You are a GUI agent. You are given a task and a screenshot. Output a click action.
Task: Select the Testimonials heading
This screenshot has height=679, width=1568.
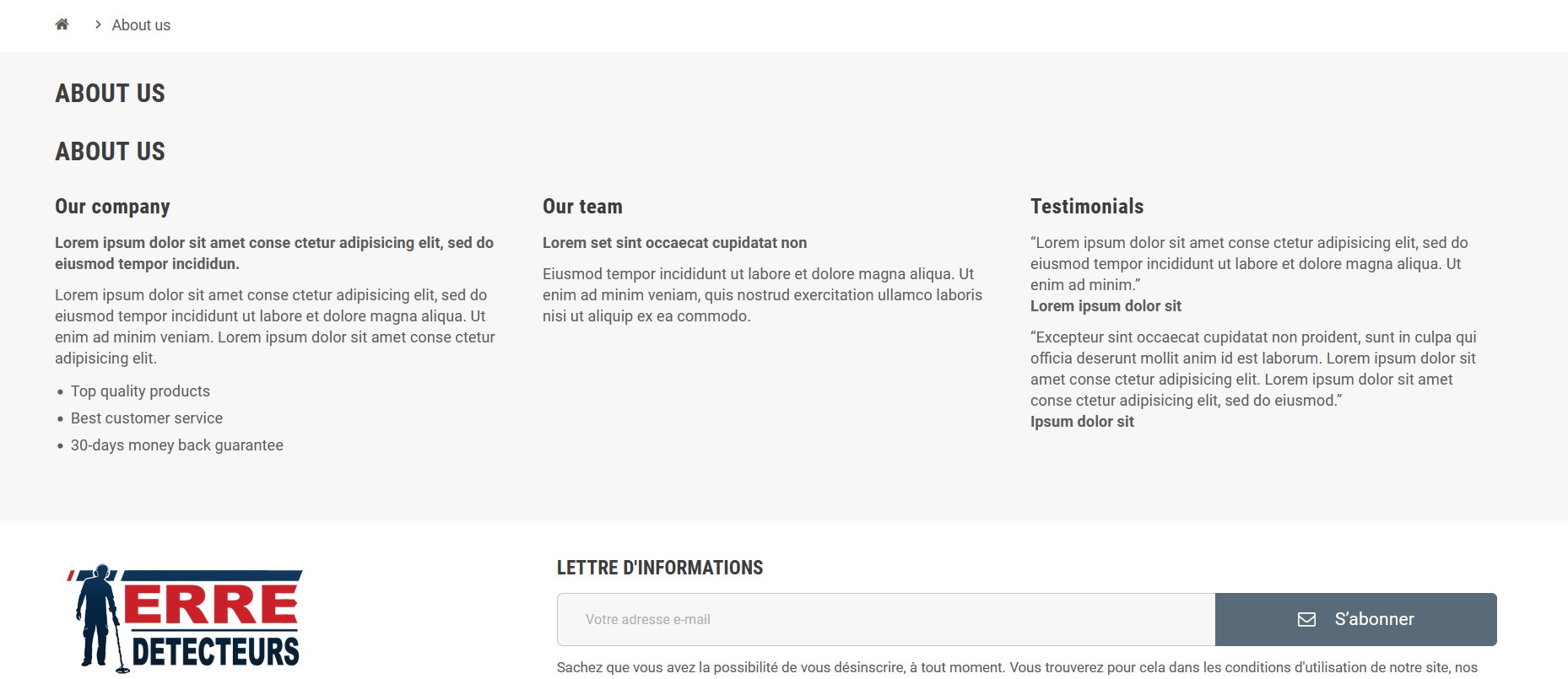tap(1087, 207)
